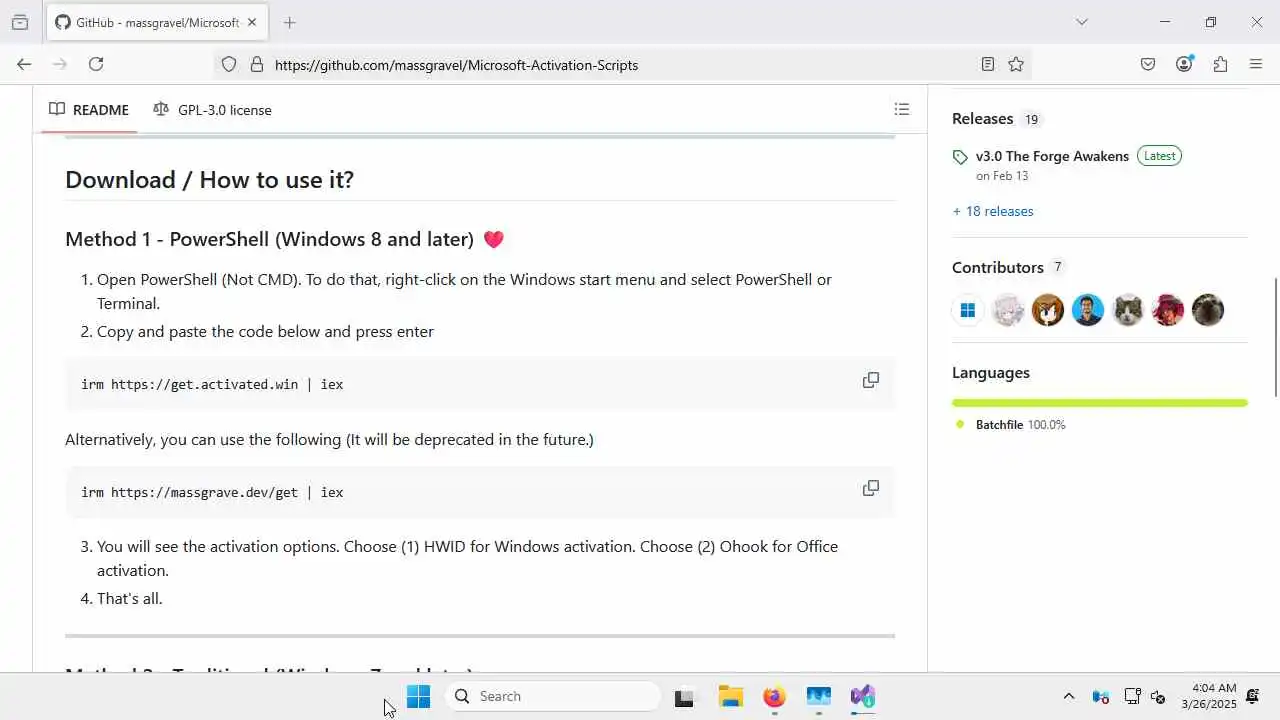
Task: Copy the get.activated.win command
Action: 871,380
